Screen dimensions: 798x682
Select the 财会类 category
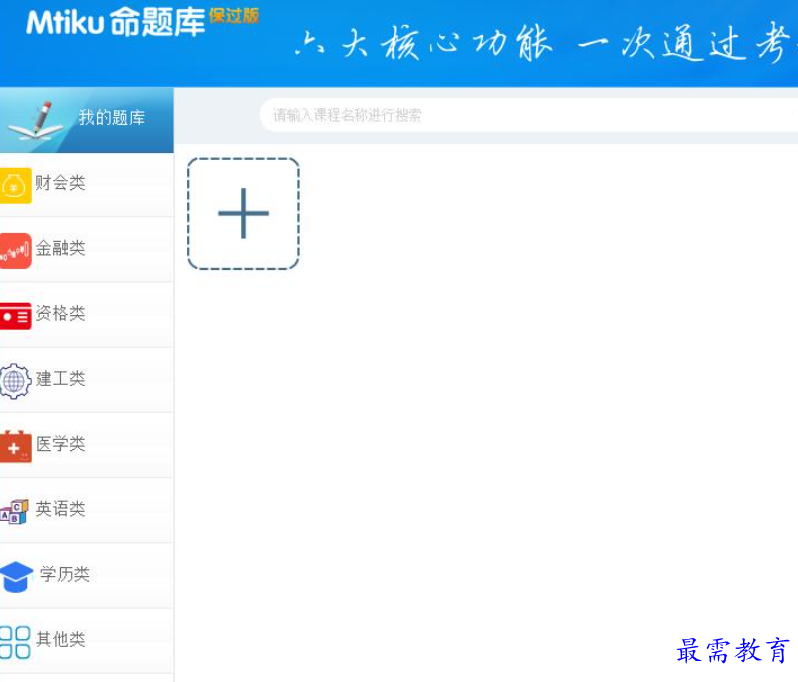(x=87, y=185)
